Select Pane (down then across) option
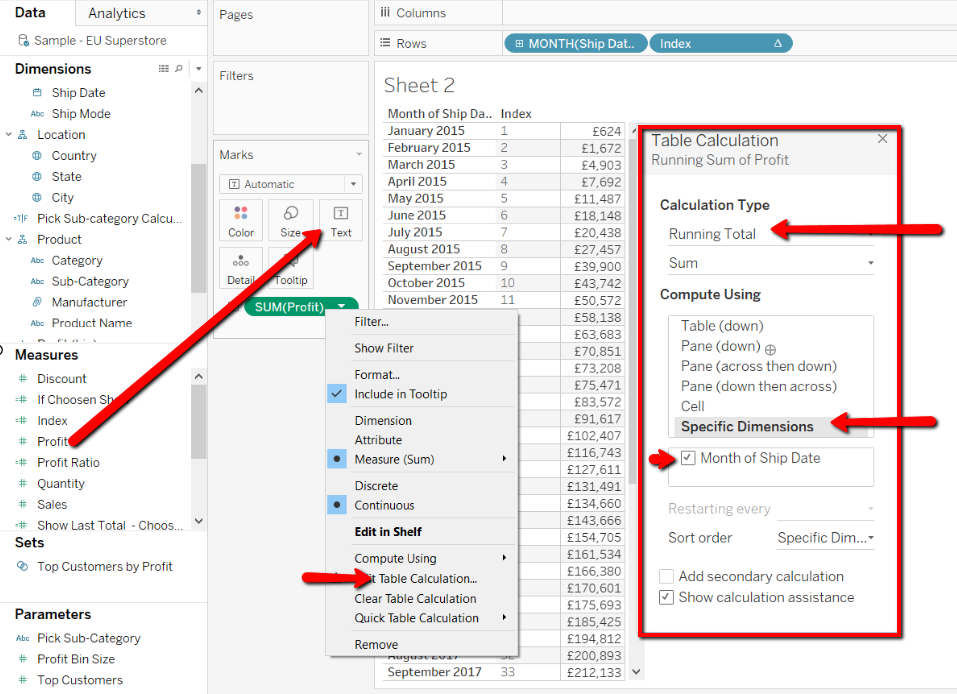Screen dimensions: 957x694 coord(759,386)
